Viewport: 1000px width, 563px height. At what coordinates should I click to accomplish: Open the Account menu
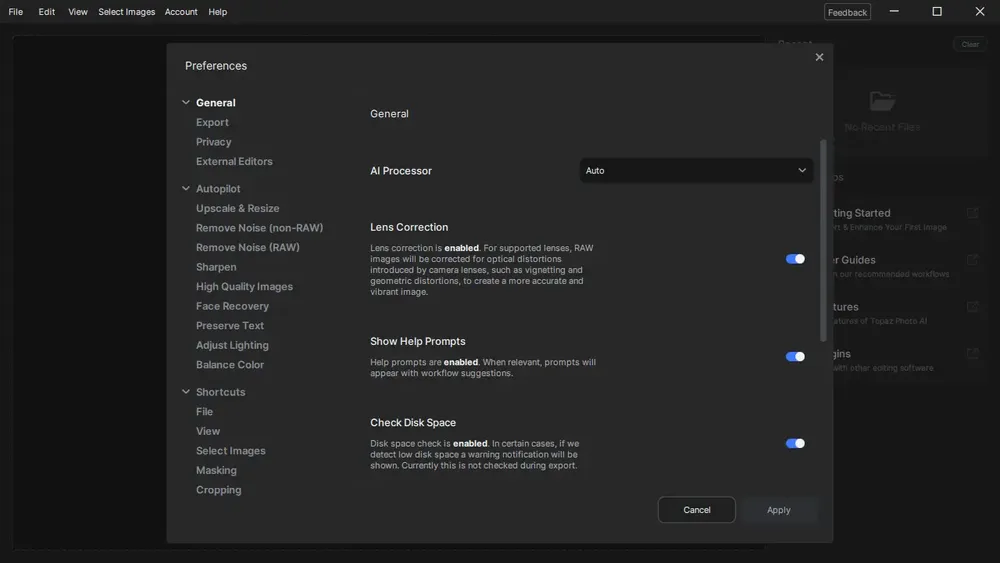point(181,12)
